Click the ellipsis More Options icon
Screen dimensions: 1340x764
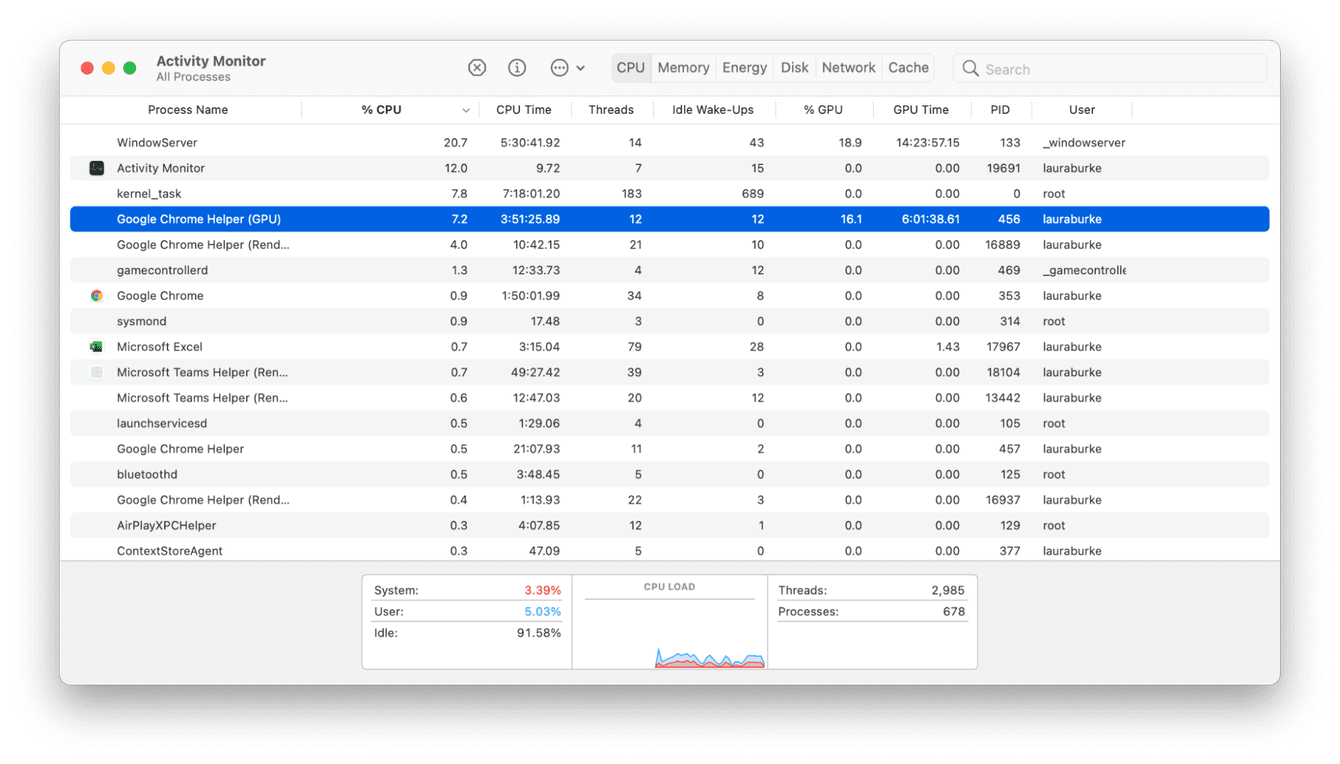(560, 67)
